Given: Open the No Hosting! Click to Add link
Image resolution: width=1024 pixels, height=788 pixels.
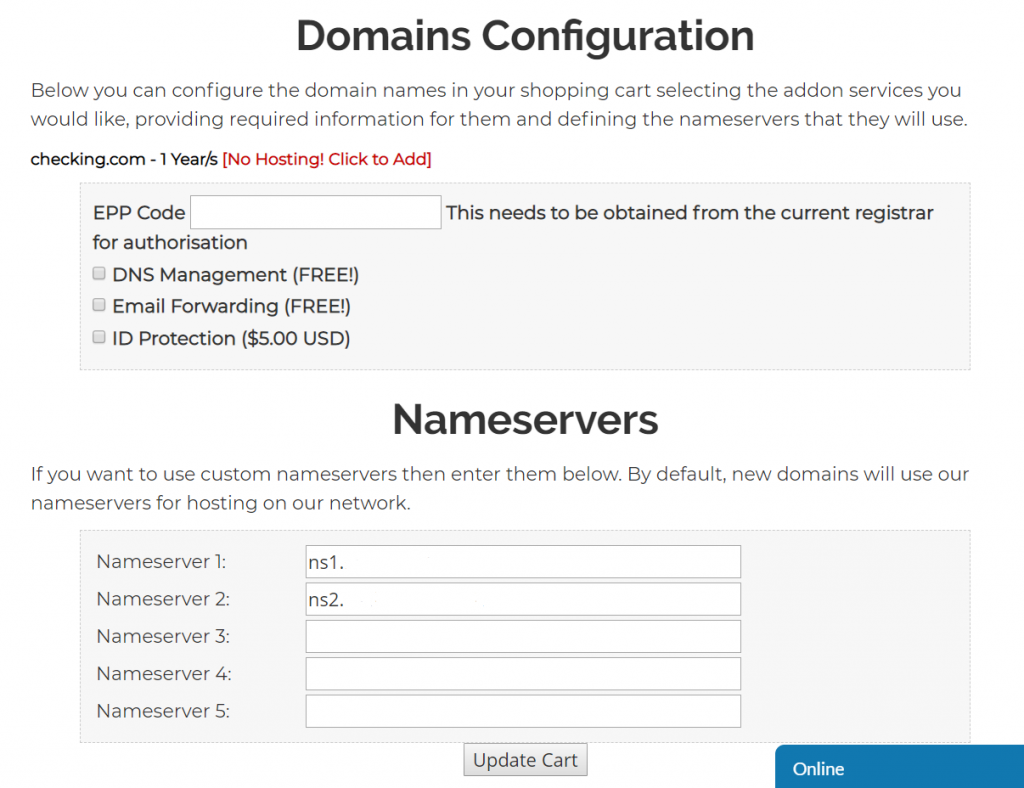Looking at the screenshot, I should click(327, 159).
